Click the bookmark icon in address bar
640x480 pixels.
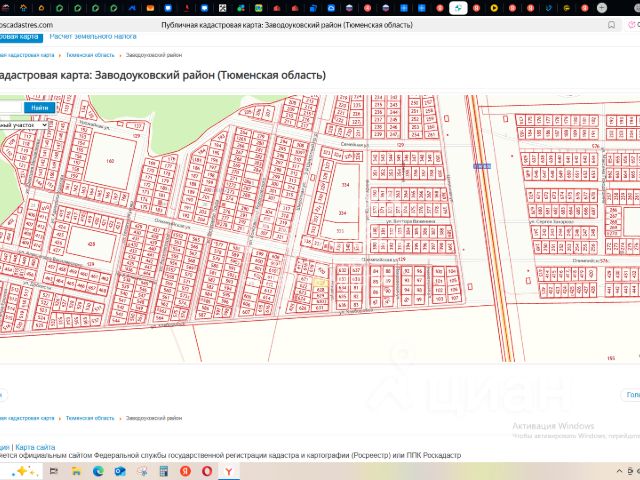tap(611, 23)
